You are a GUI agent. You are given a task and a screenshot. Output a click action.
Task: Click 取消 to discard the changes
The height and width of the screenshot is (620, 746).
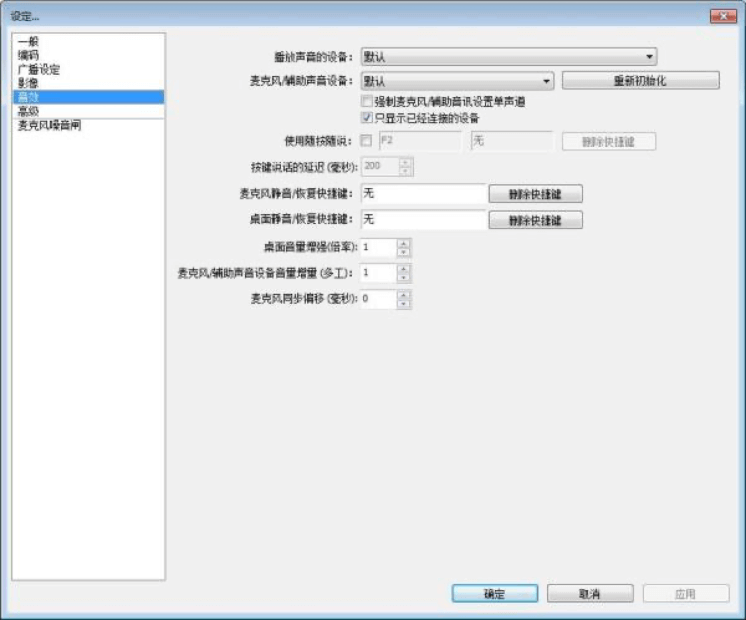pyautogui.click(x=589, y=594)
